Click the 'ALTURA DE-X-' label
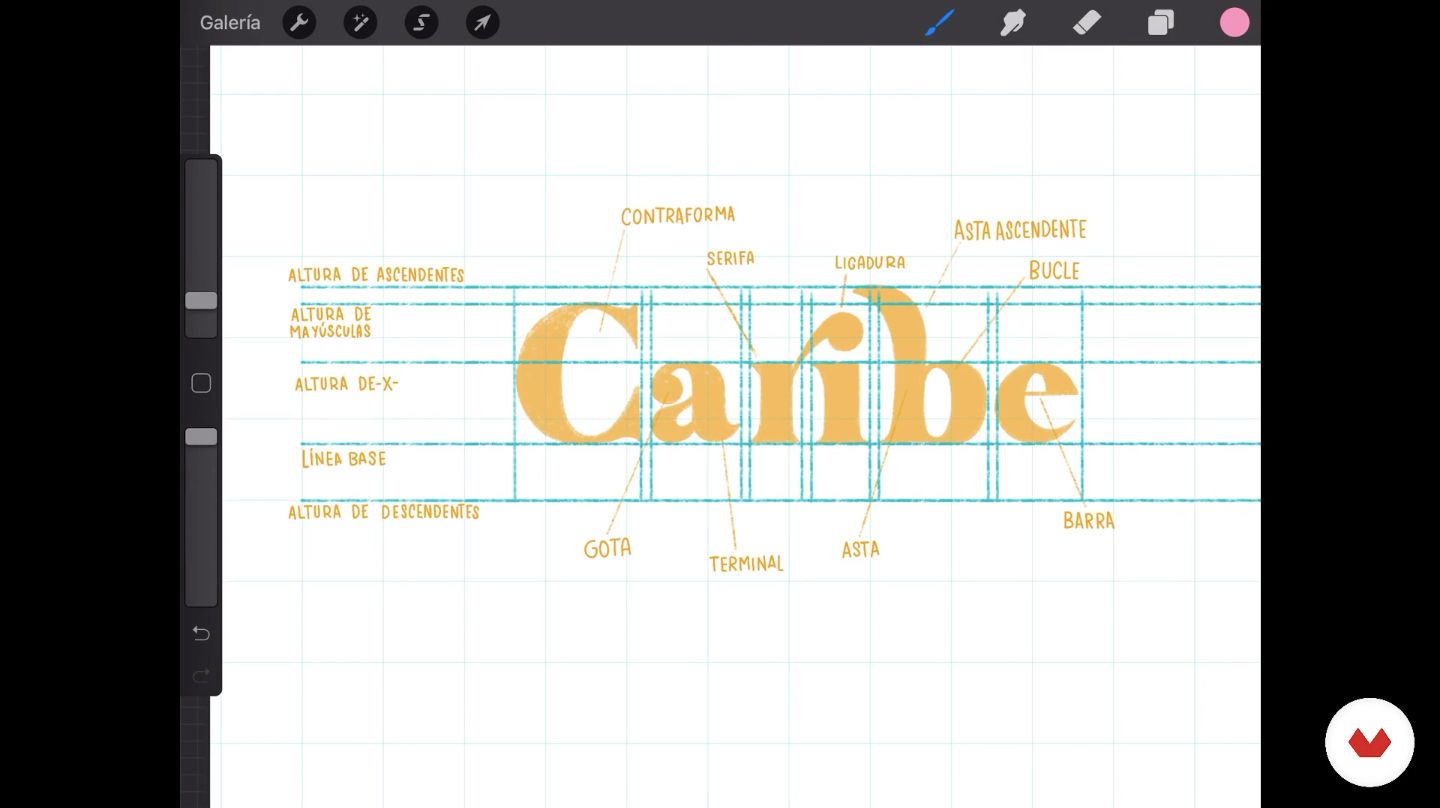 coord(346,384)
